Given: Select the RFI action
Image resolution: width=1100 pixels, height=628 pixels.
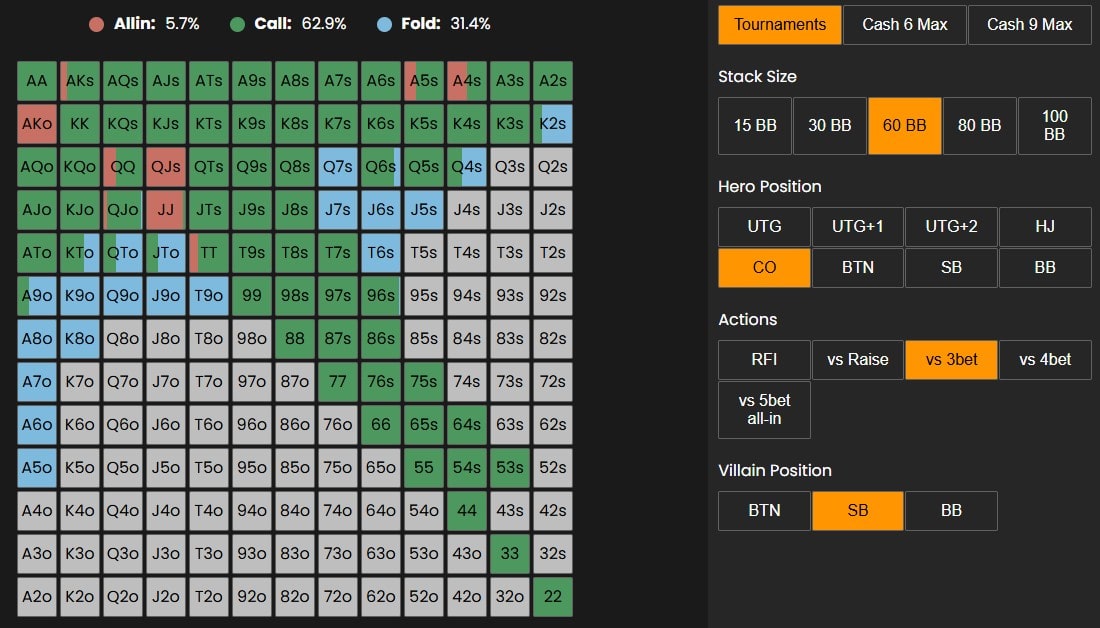Looking at the screenshot, I should (x=763, y=359).
